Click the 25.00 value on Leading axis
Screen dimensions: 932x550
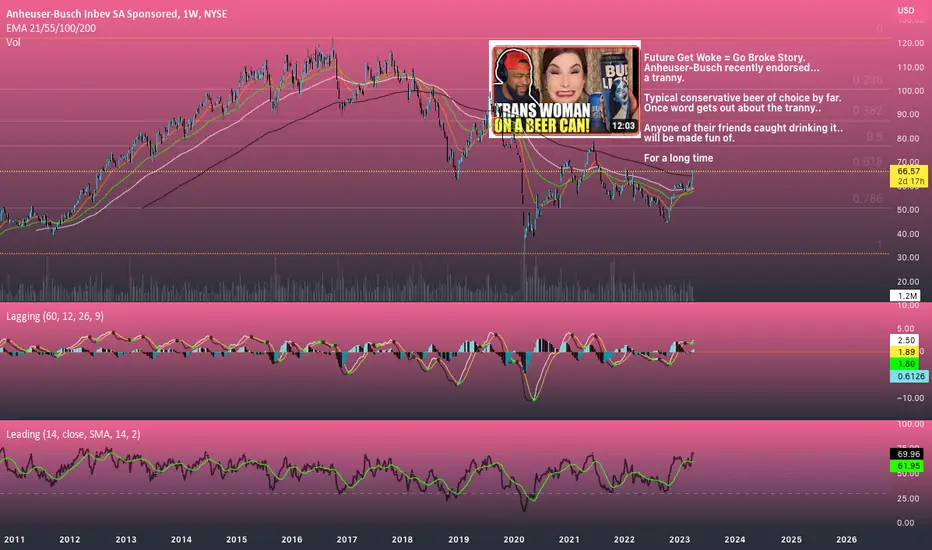pyautogui.click(x=906, y=498)
